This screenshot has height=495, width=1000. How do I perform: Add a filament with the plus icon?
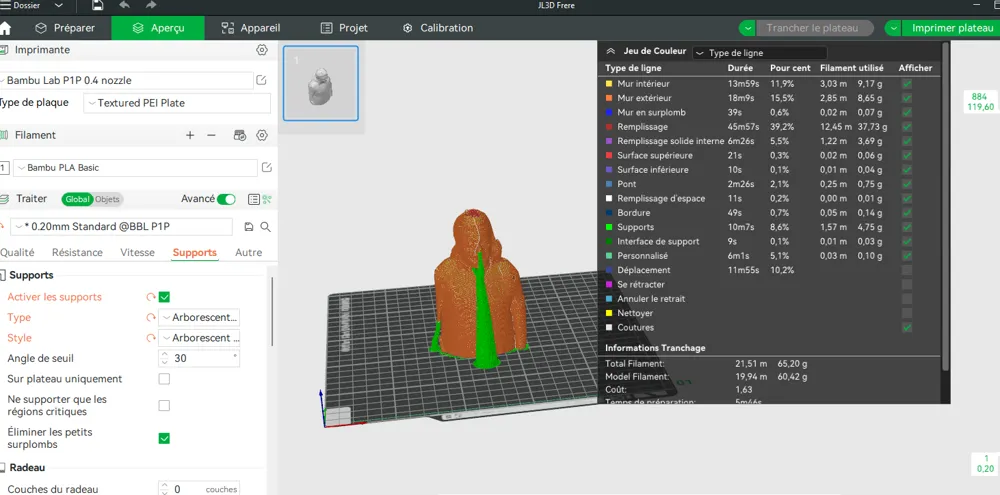point(190,135)
